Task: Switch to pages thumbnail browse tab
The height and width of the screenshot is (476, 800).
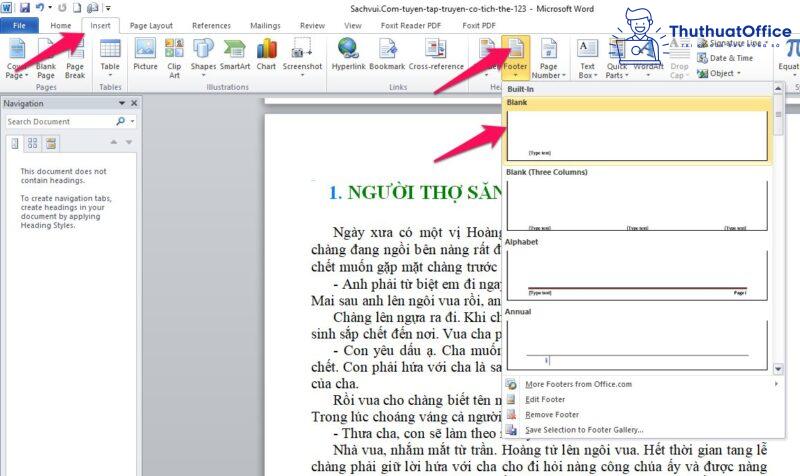Action: click(x=33, y=143)
